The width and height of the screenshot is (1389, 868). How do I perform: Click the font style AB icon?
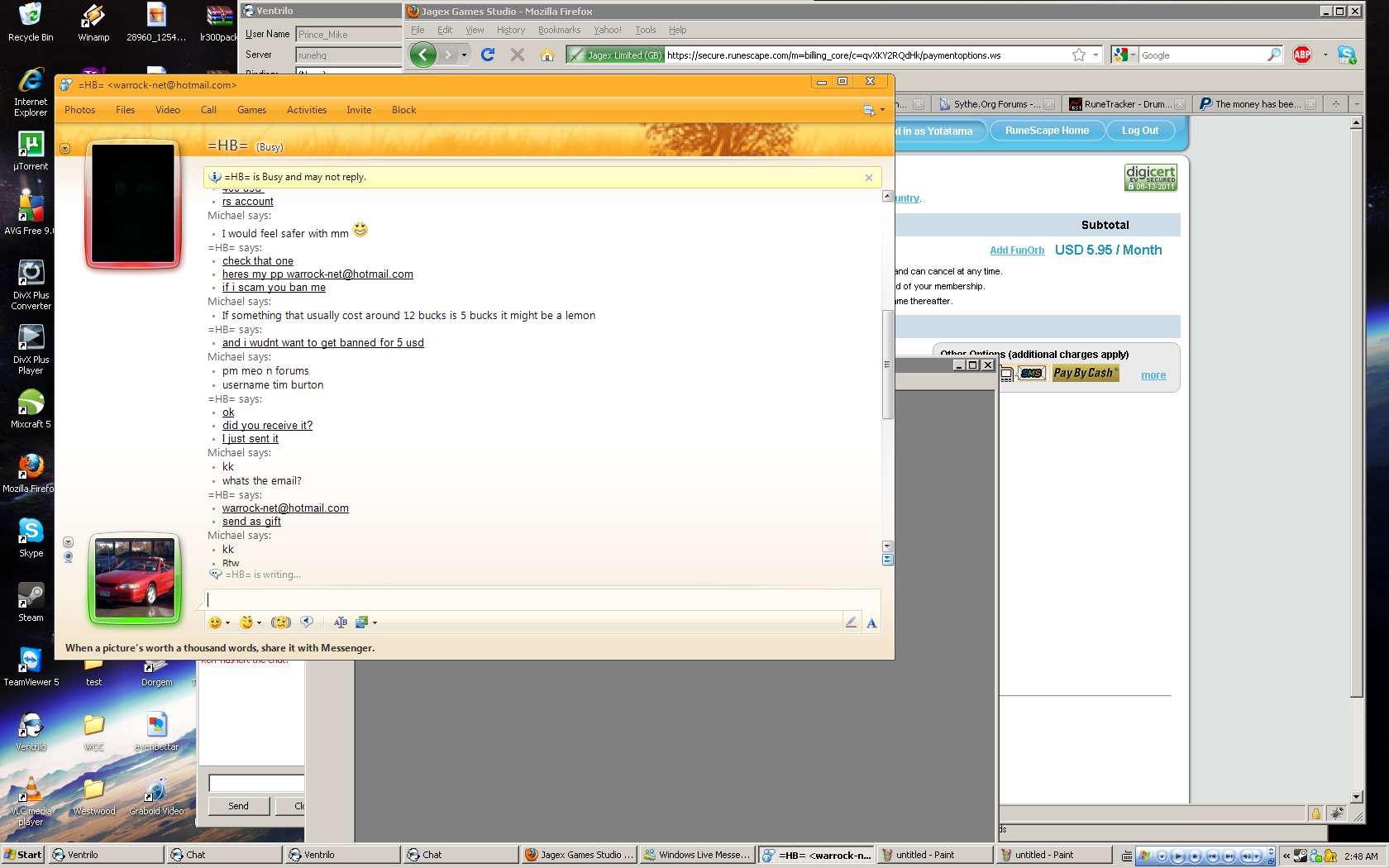(x=340, y=622)
